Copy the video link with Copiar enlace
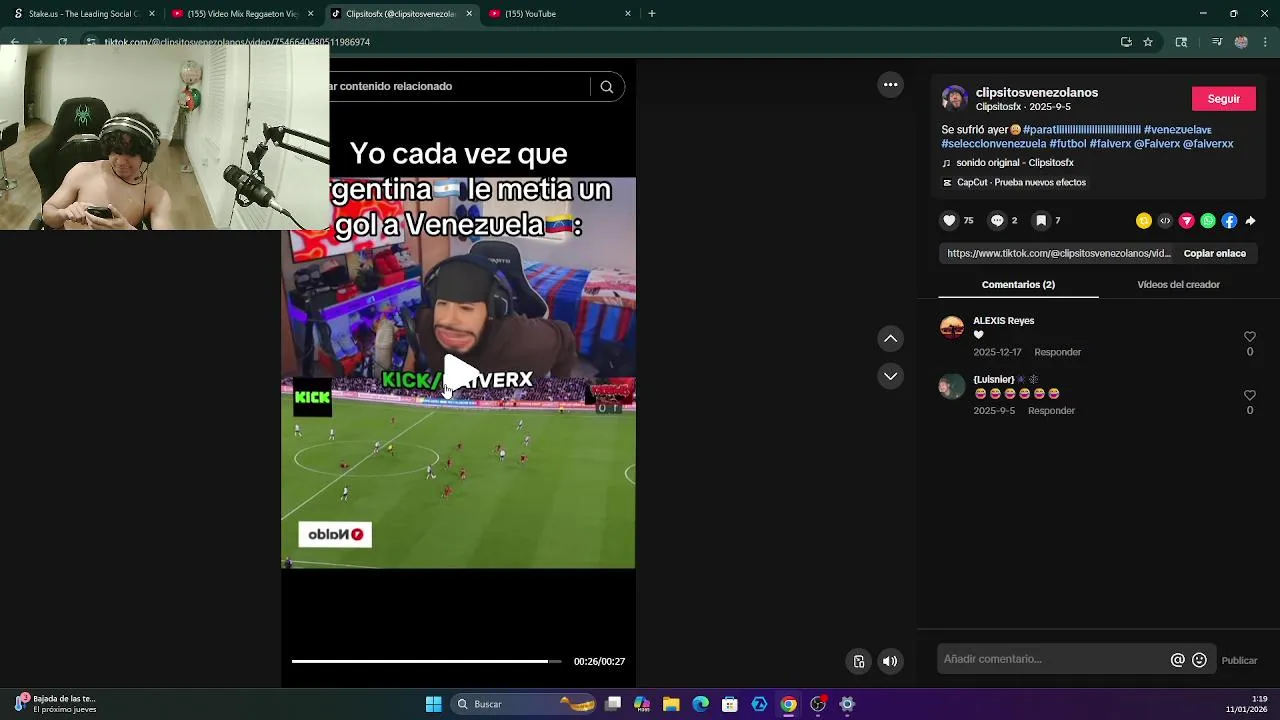1280x720 pixels. [1214, 254]
